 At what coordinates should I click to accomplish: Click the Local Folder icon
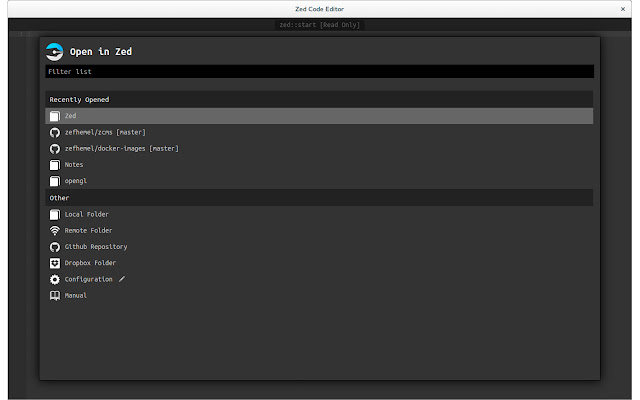click(x=55, y=214)
